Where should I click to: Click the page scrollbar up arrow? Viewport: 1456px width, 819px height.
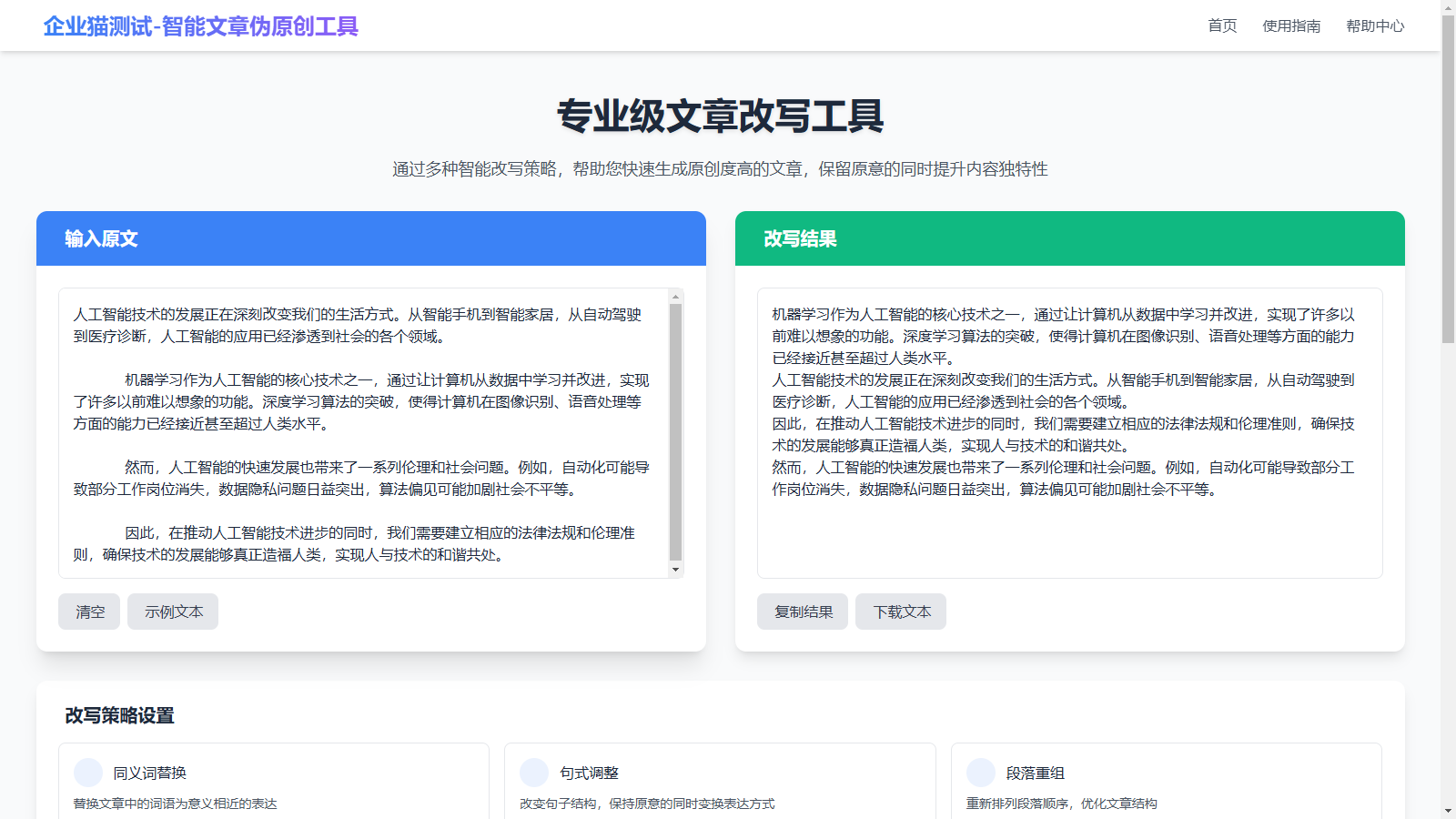1448,7
